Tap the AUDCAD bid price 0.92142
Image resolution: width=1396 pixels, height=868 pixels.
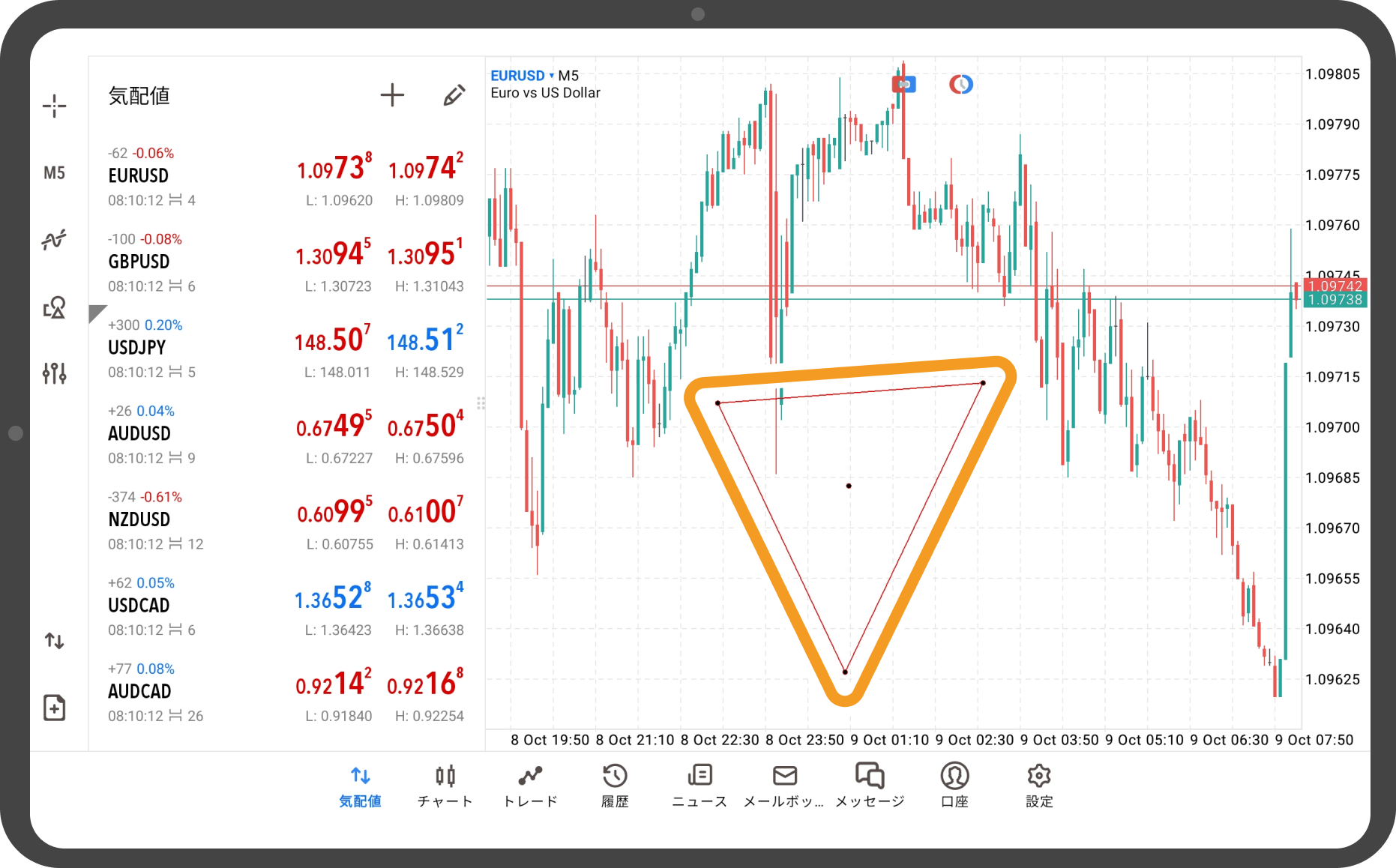coord(334,683)
